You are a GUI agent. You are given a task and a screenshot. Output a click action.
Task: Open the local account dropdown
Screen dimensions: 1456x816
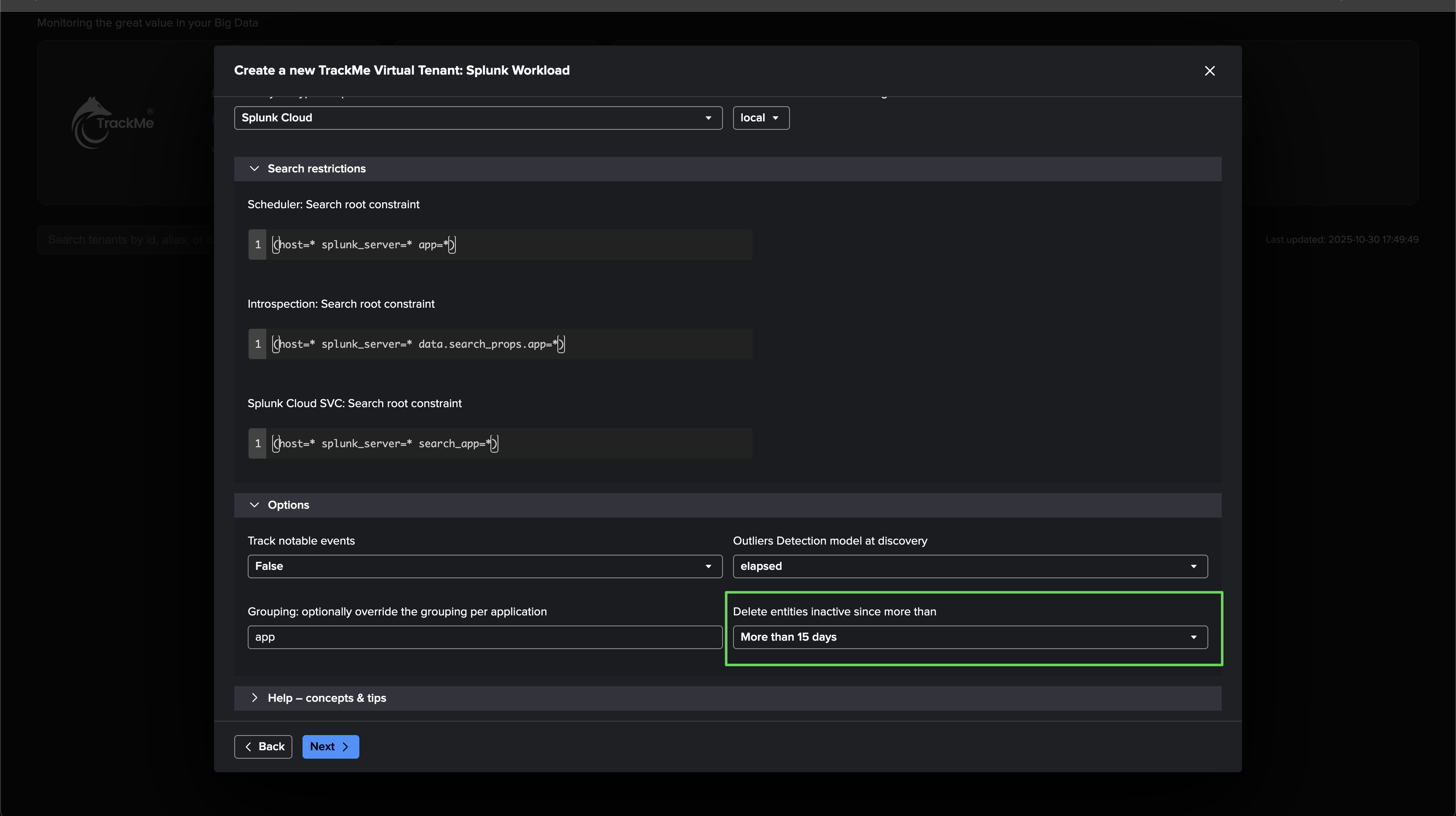coord(760,118)
